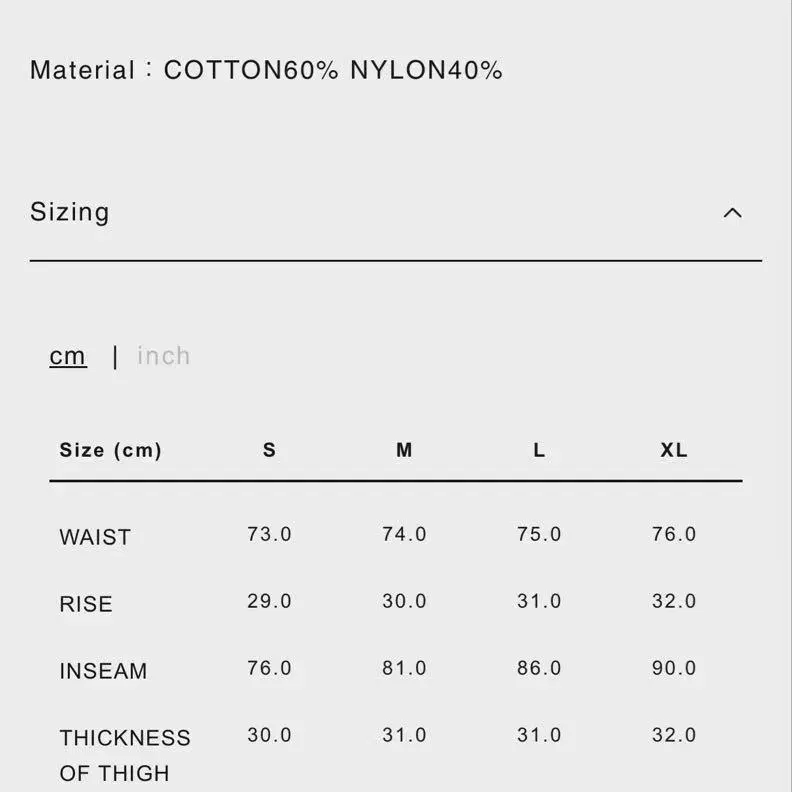Select the cm unit option
Image resolution: width=792 pixels, height=792 pixels.
point(68,356)
